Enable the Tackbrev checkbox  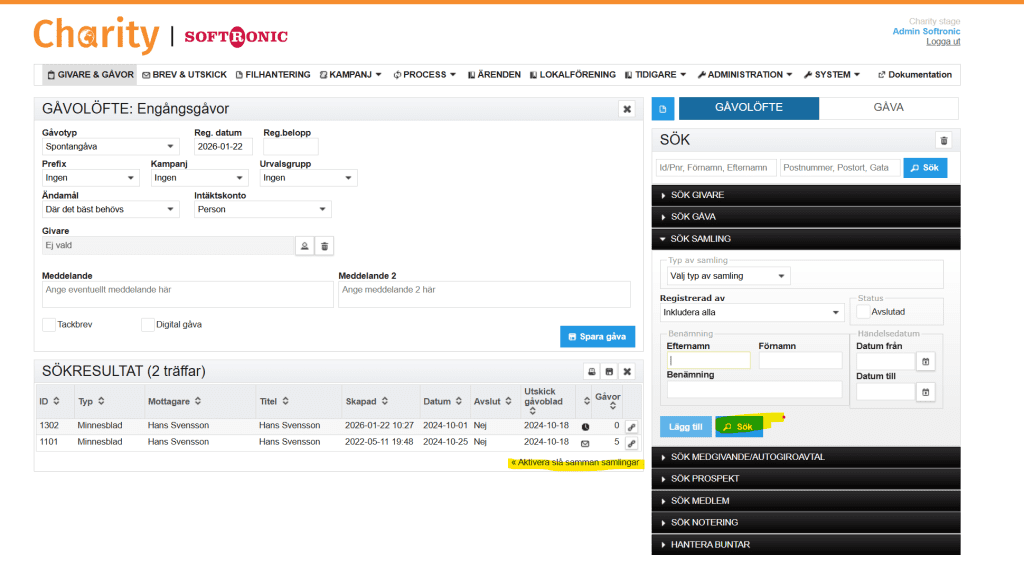(49, 325)
